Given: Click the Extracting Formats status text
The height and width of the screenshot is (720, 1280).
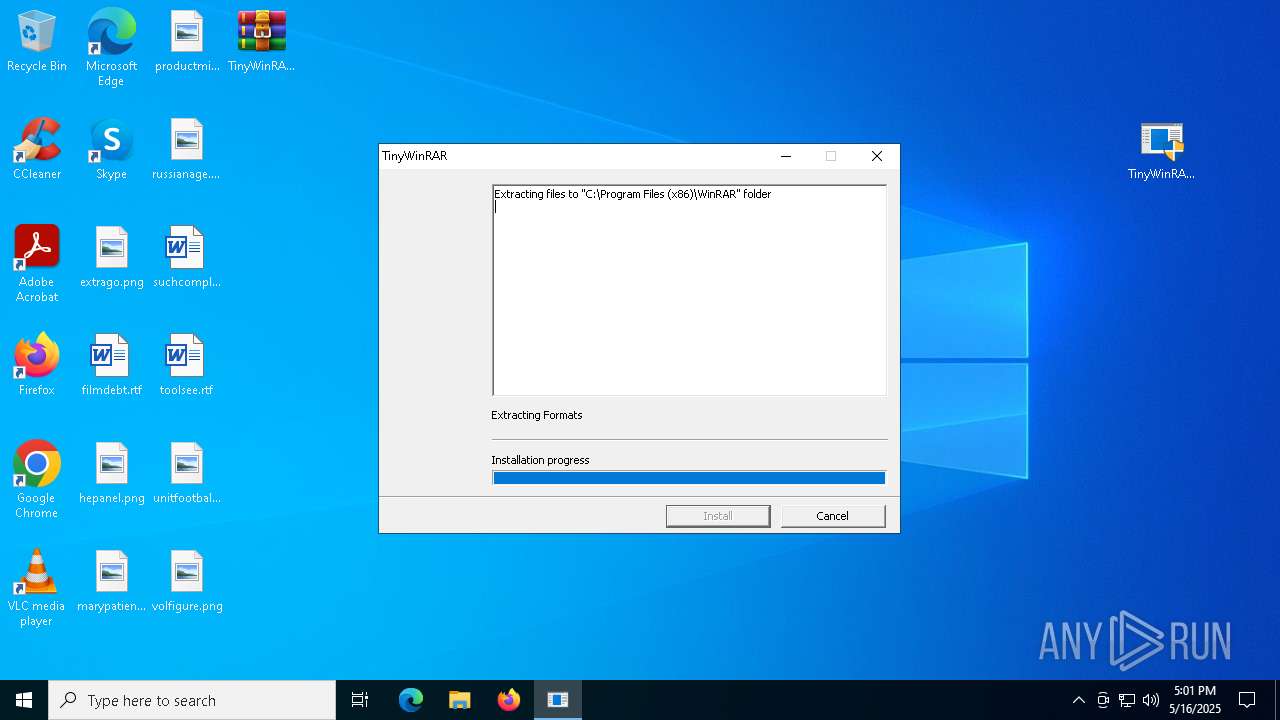Looking at the screenshot, I should coord(537,415).
